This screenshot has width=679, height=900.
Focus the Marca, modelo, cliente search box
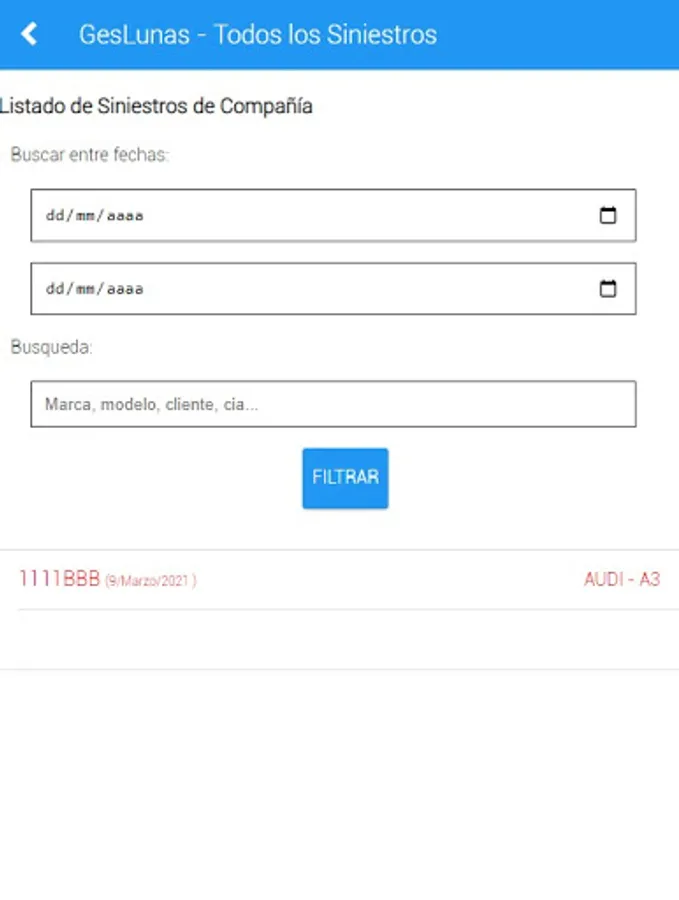tap(333, 404)
